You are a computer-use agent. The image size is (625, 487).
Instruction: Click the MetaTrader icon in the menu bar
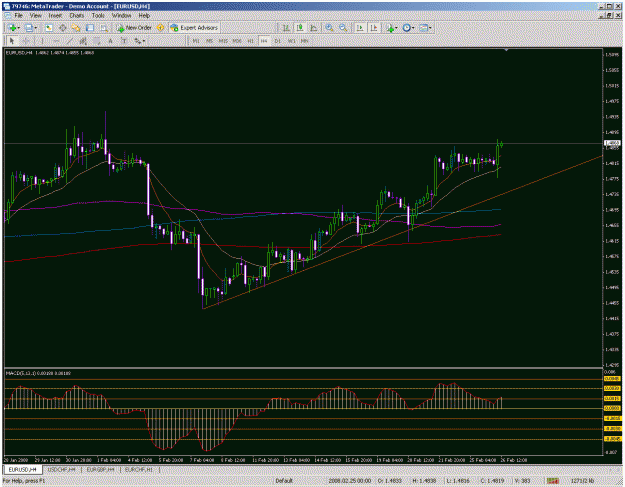tap(7, 16)
